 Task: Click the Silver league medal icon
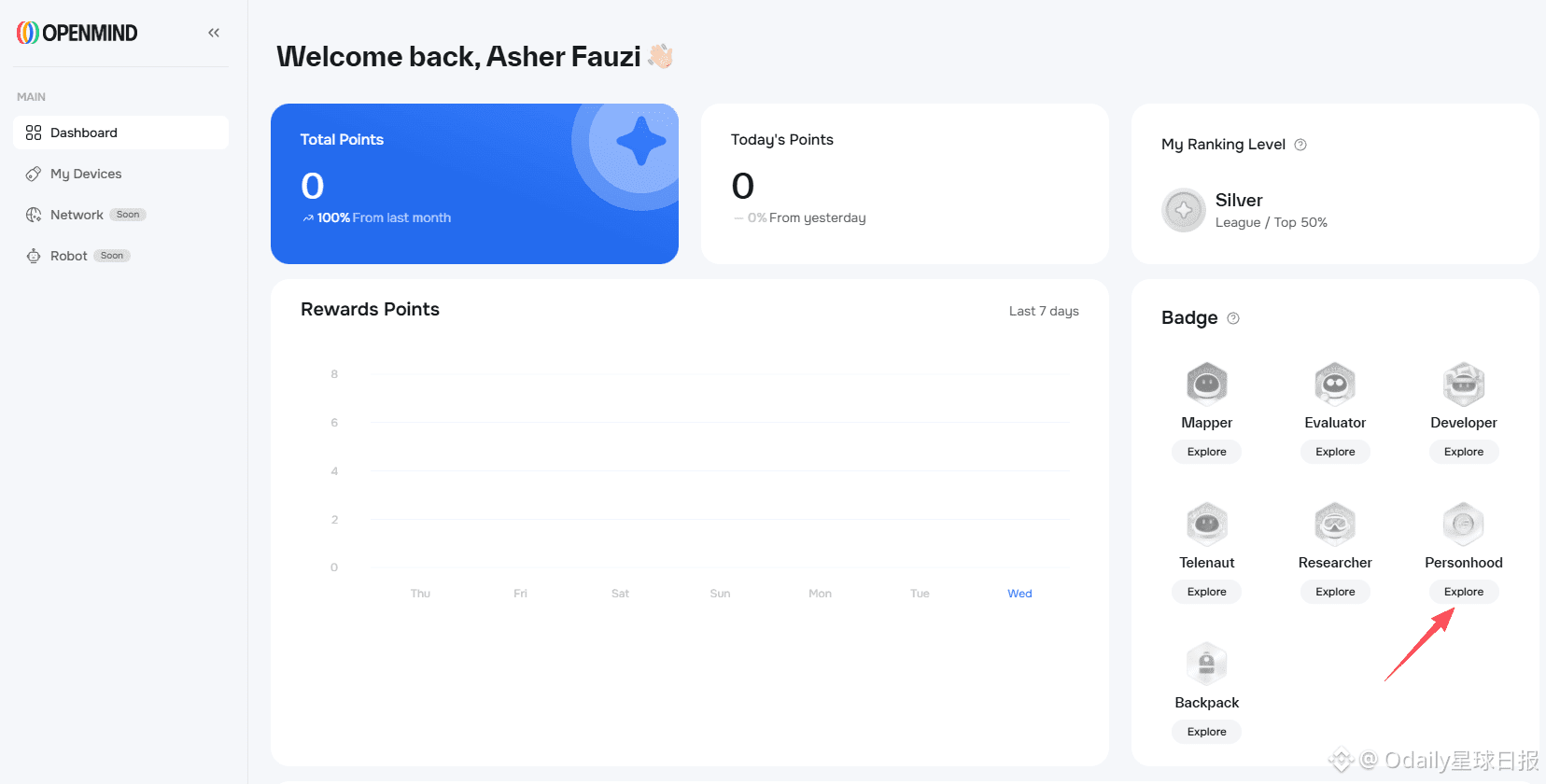(1184, 210)
